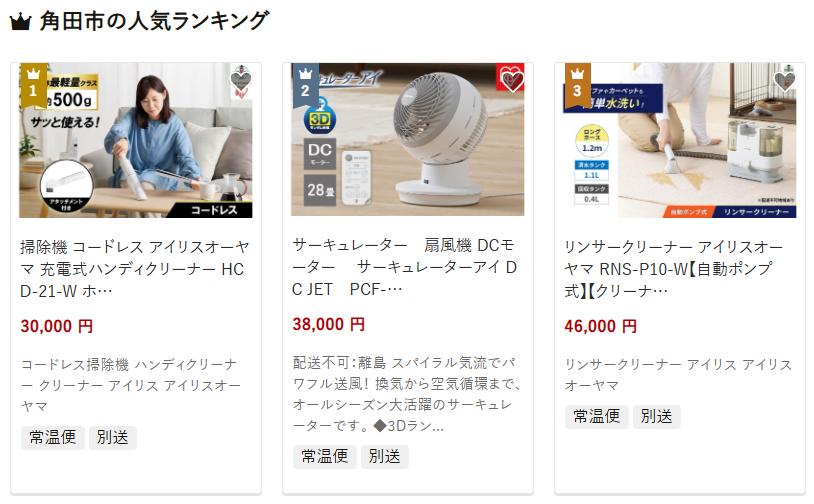This screenshot has width=814, height=504.
Task: Click the rank 3 bronze crown badge
Action: [577, 85]
